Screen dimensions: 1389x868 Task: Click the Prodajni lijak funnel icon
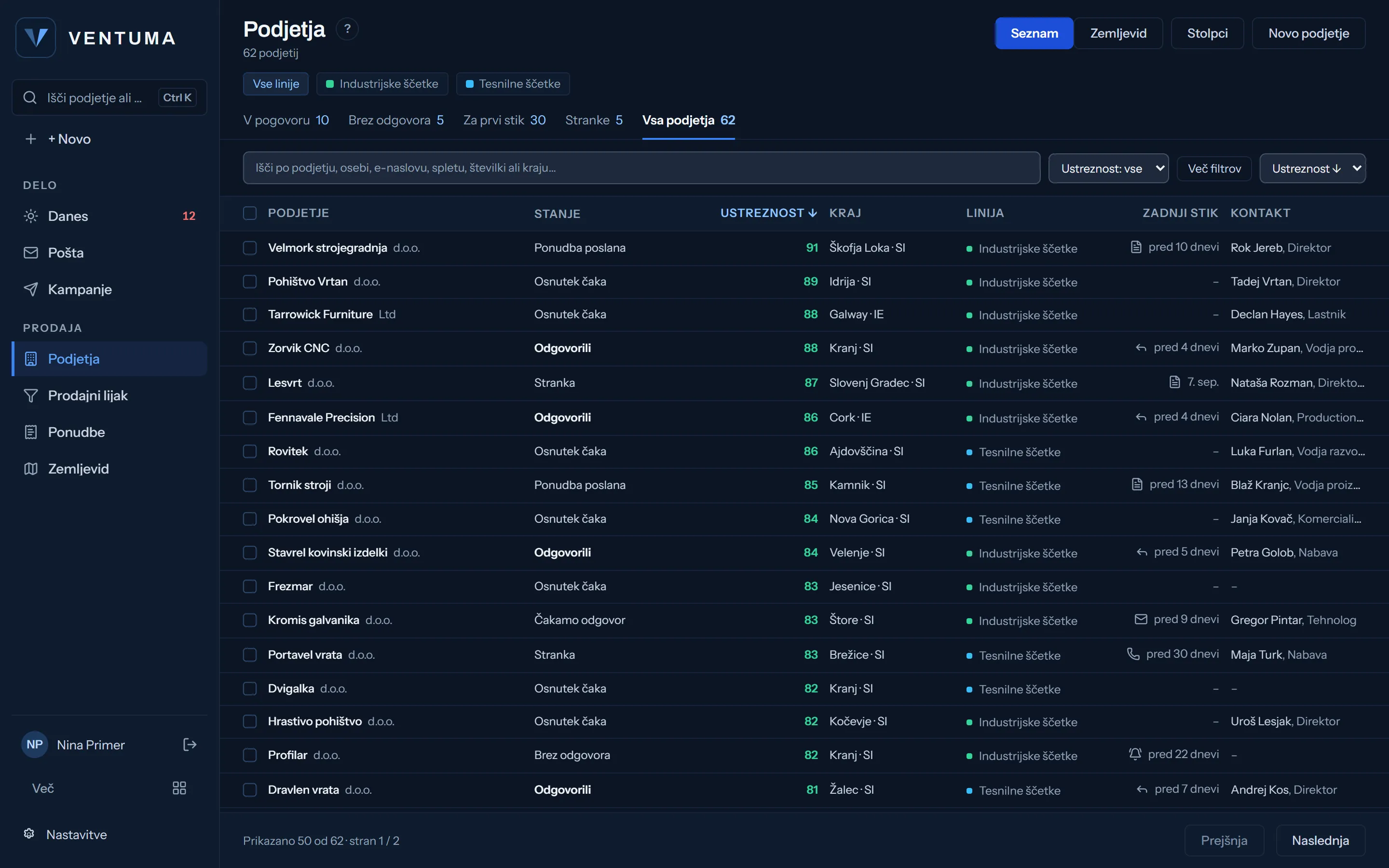(x=31, y=395)
